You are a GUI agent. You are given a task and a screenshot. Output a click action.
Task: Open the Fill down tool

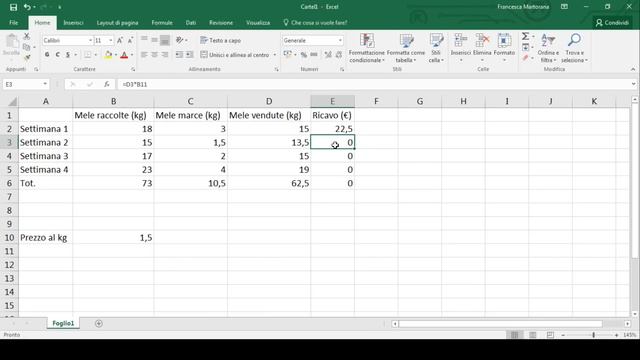tap(526, 47)
